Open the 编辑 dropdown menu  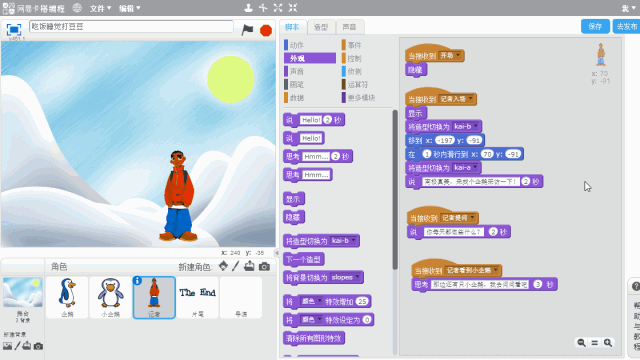point(129,8)
